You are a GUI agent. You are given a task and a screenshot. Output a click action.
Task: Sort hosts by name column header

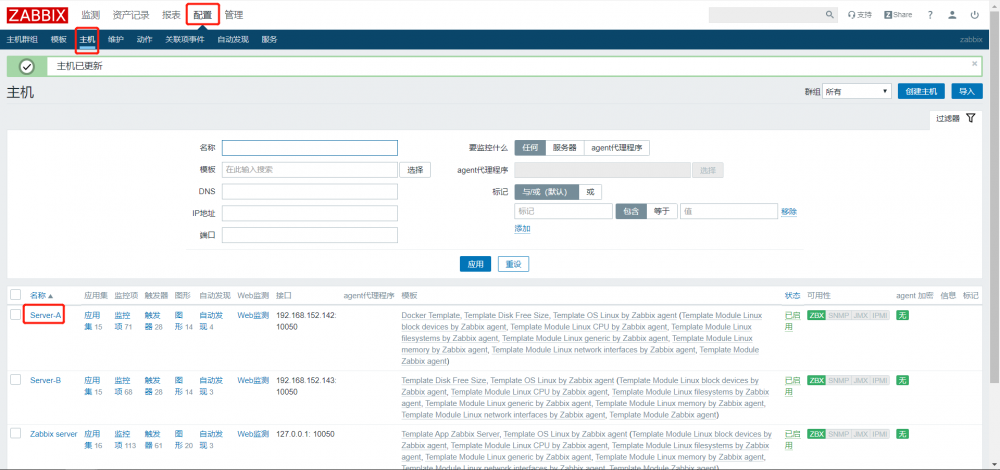tap(41, 295)
